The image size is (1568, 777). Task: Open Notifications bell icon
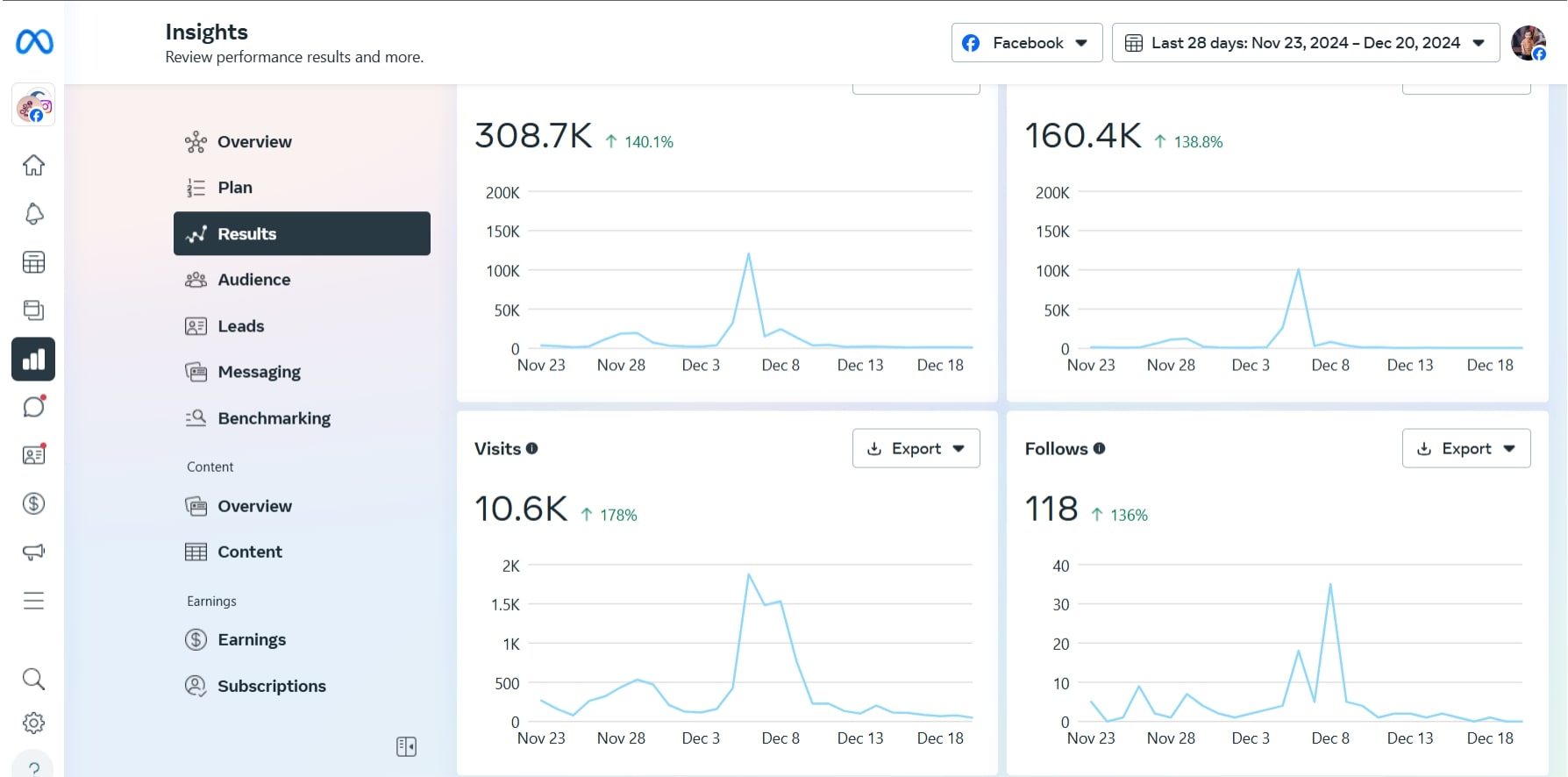[33, 213]
